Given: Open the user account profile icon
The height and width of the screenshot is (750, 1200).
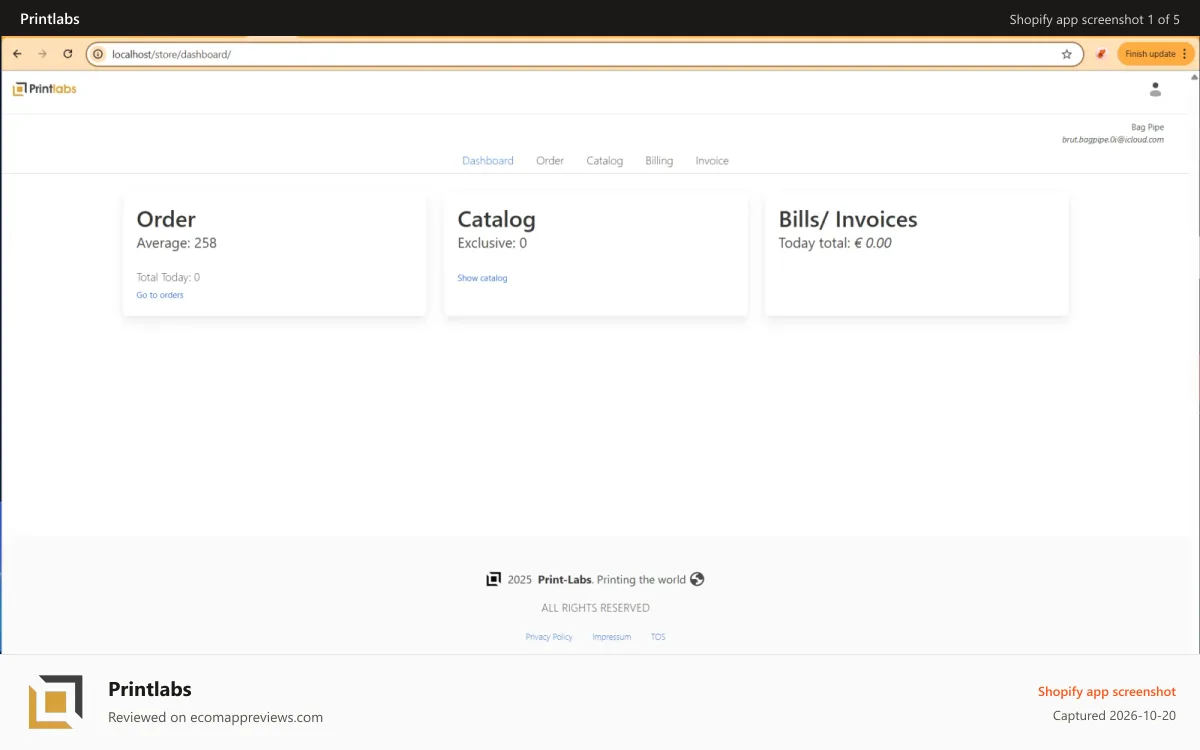Looking at the screenshot, I should click(1155, 89).
